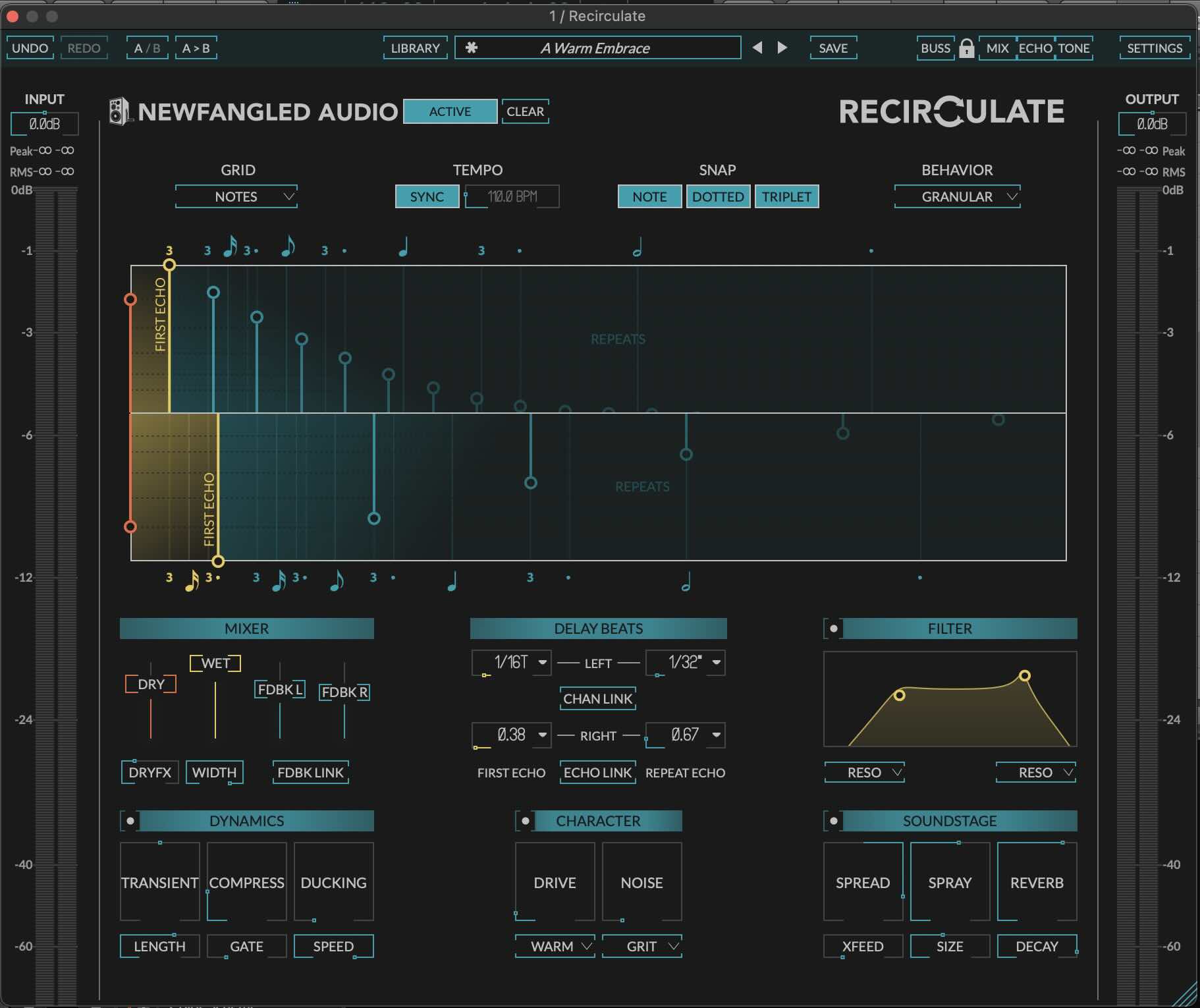Click the WET mixer fader

215,663
